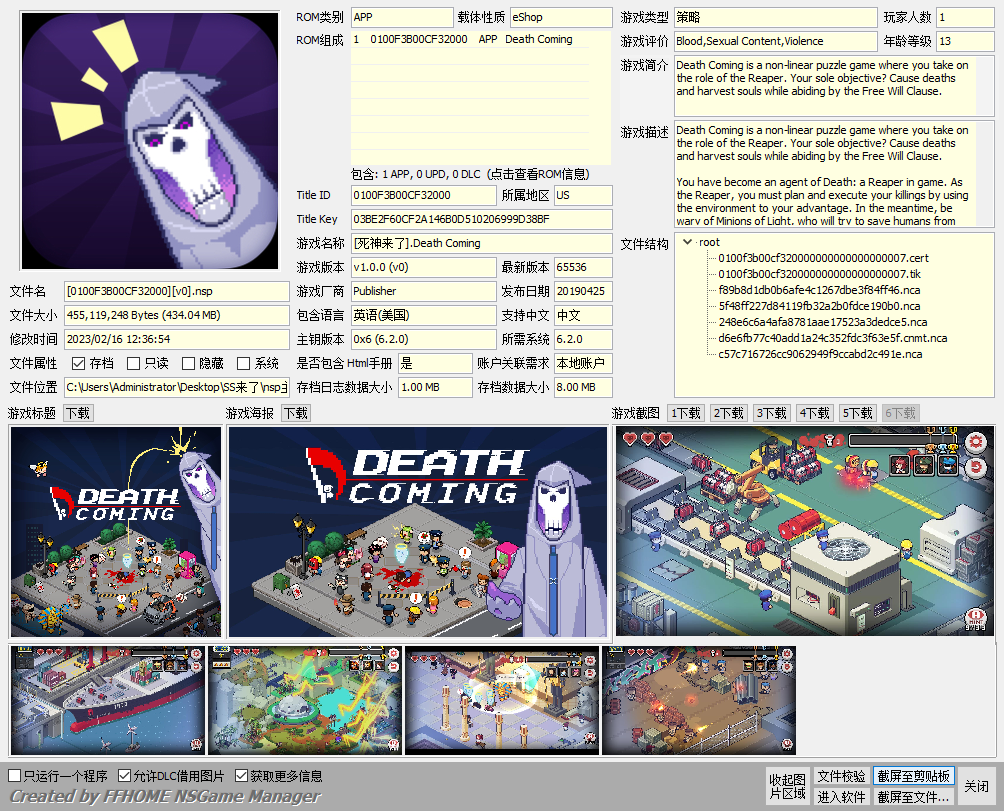Image resolution: width=1004 pixels, height=811 pixels.
Task: Open the large factory screenshot image
Action: [x=805, y=531]
